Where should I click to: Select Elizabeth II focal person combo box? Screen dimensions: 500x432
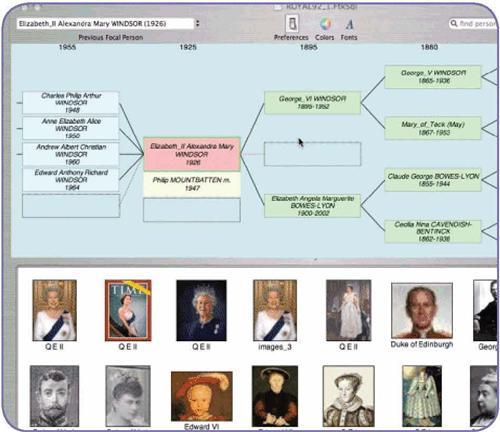106,23
